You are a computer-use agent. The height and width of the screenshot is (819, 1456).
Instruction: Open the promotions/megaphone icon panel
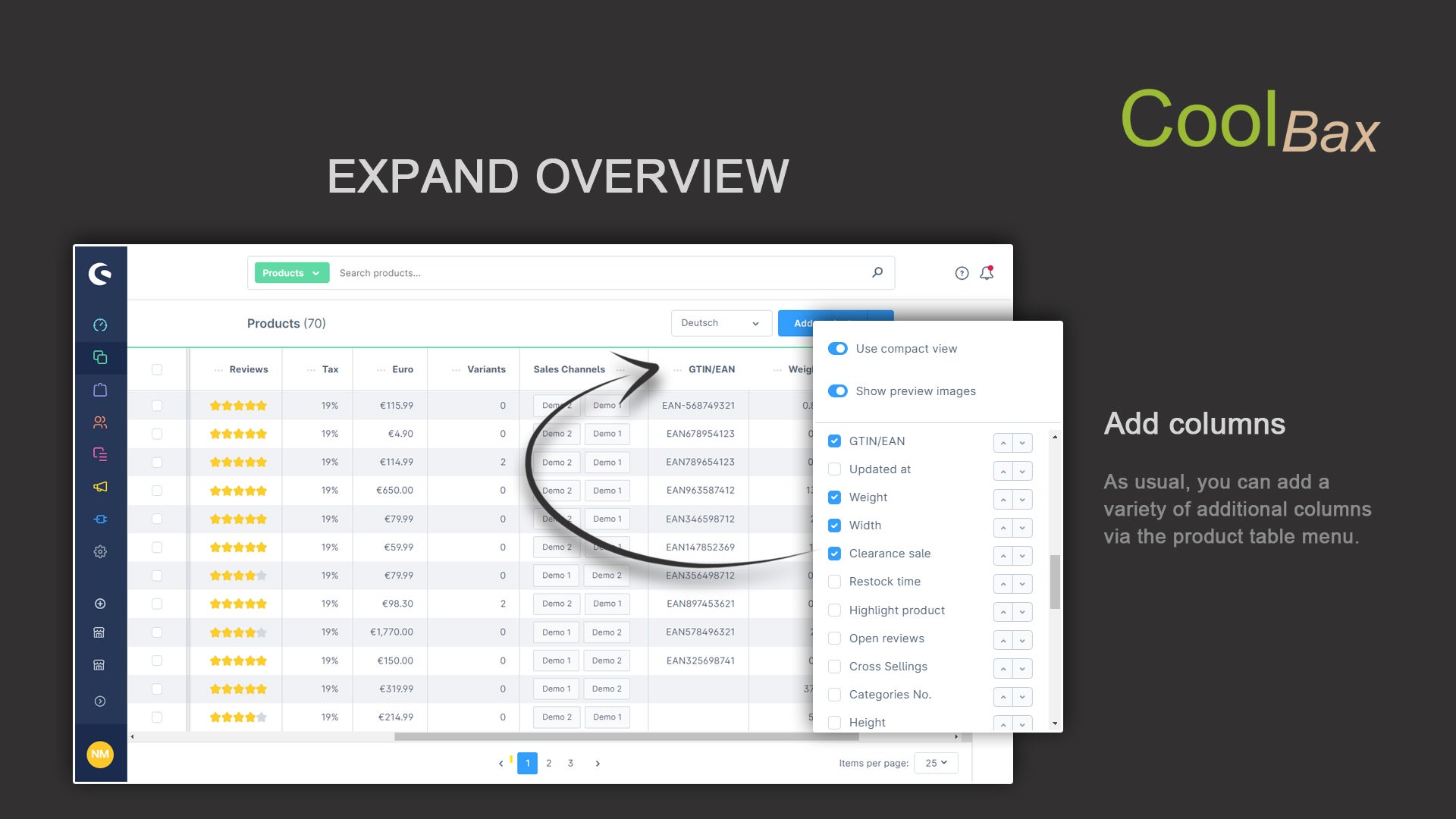[99, 486]
